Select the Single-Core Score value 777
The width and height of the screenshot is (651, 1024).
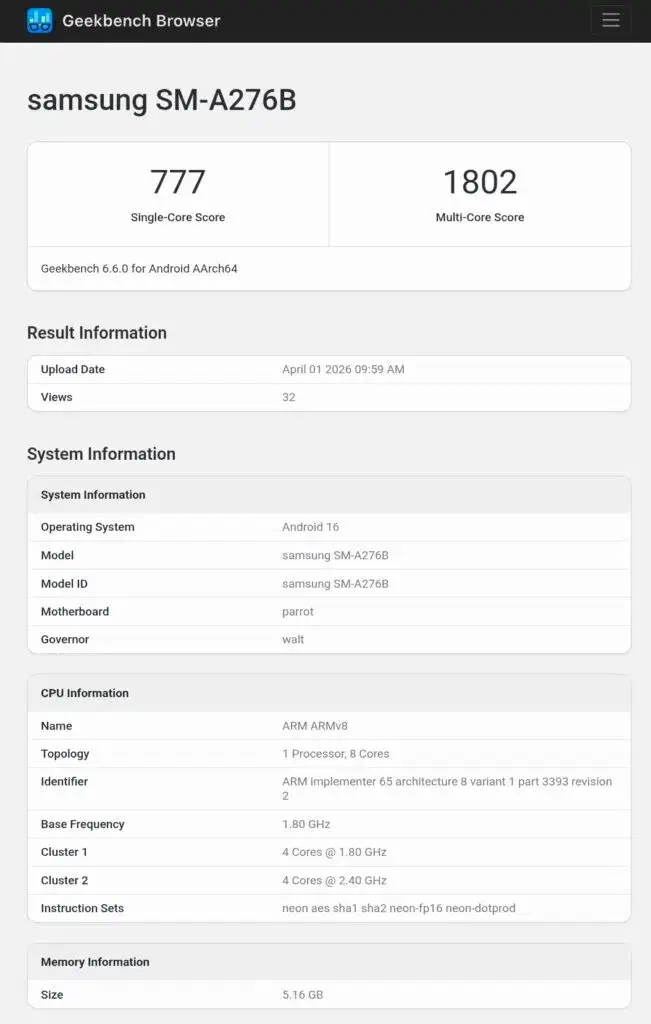pos(178,181)
